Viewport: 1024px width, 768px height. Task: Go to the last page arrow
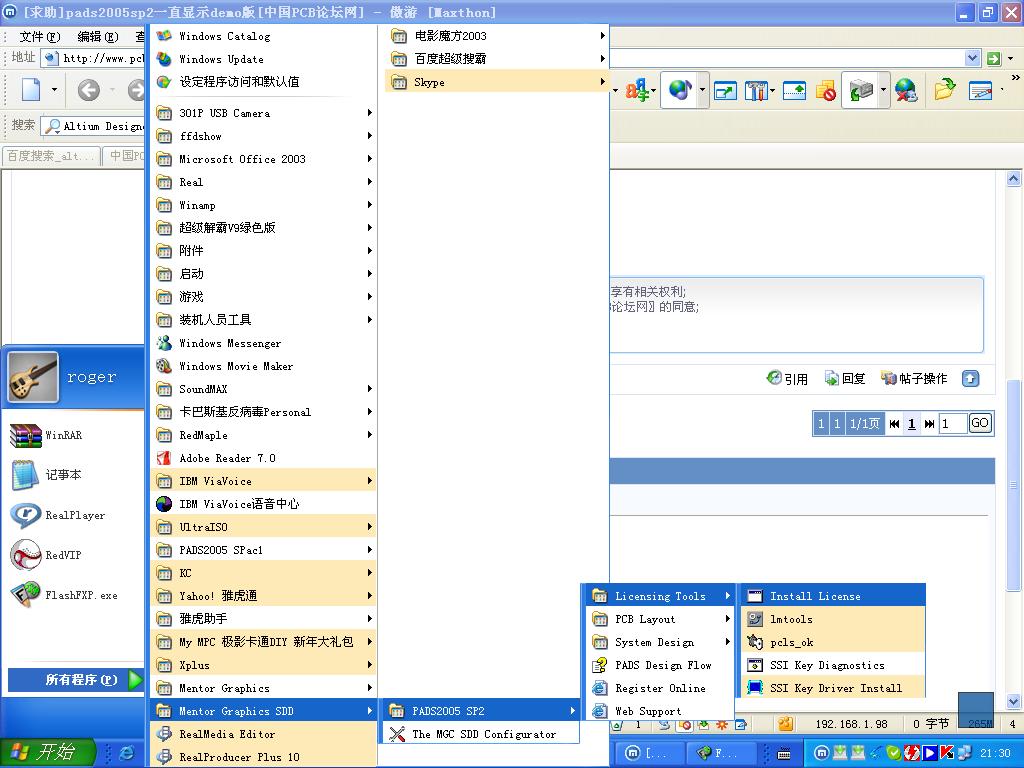point(929,424)
